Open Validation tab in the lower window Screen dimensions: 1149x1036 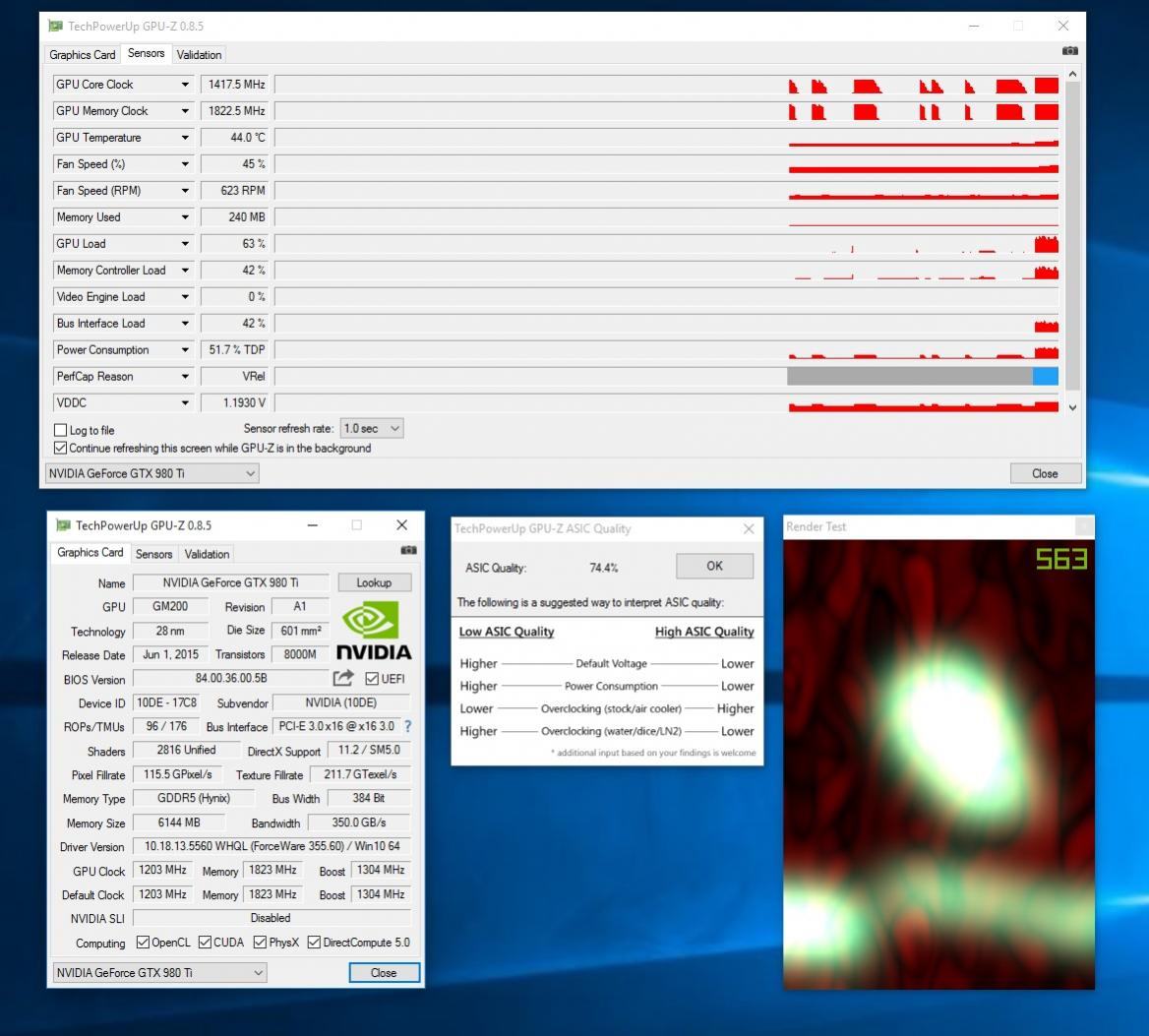coord(207,555)
